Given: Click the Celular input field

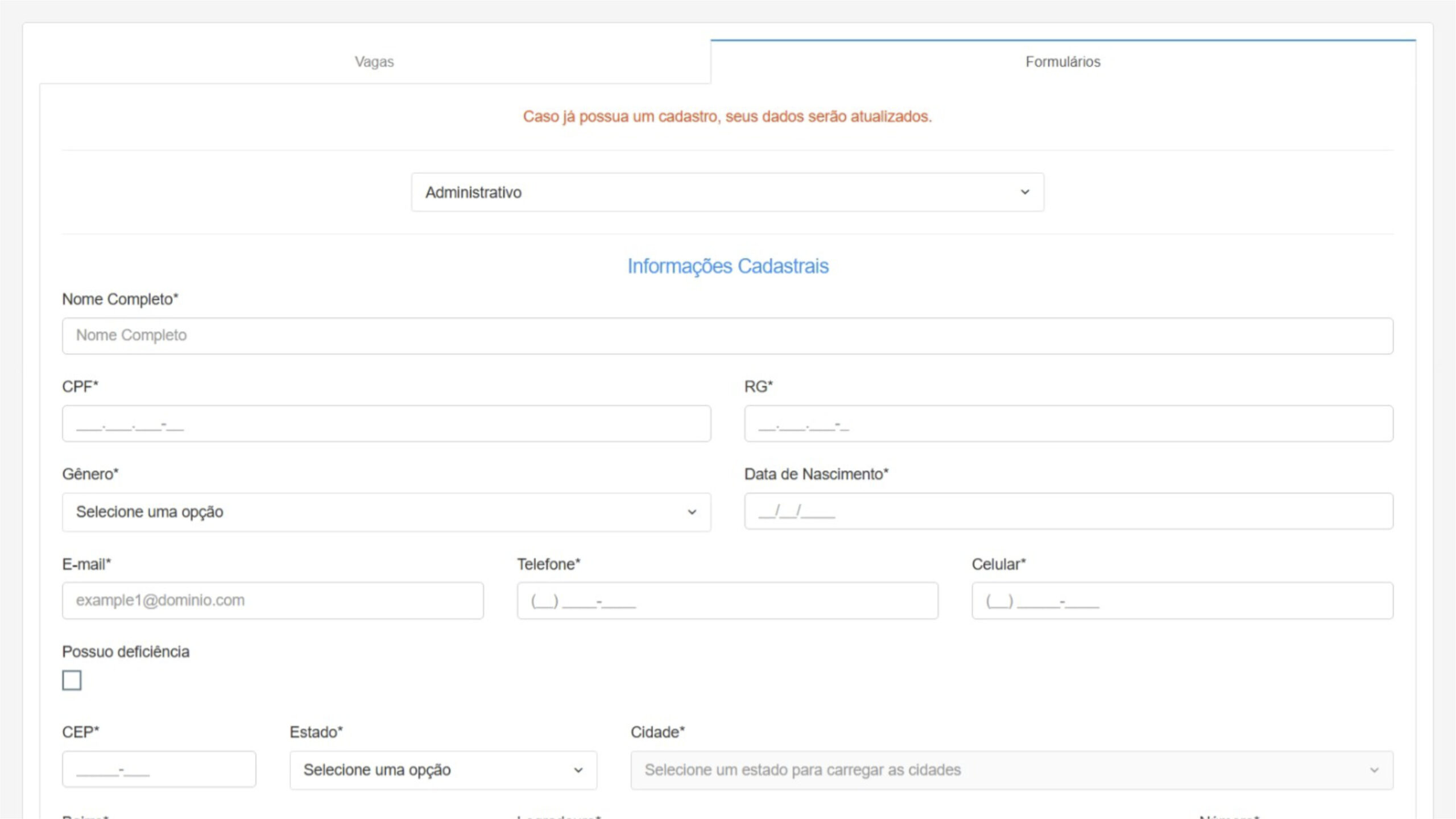Looking at the screenshot, I should [x=1182, y=601].
